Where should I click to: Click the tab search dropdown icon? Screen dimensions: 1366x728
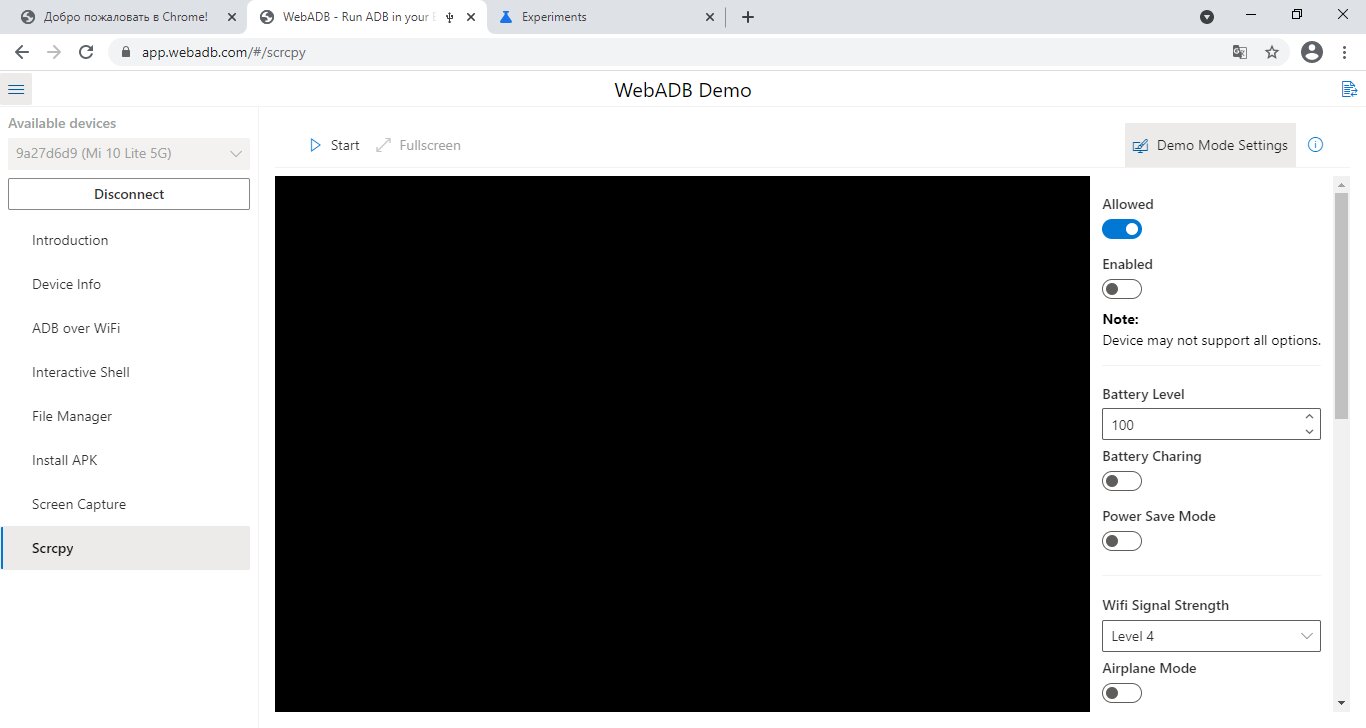[1207, 17]
